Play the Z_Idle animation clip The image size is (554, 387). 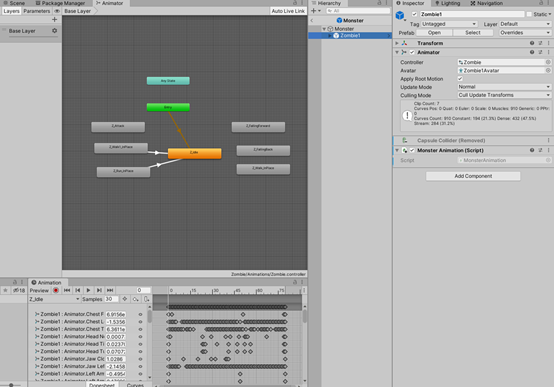click(88, 291)
